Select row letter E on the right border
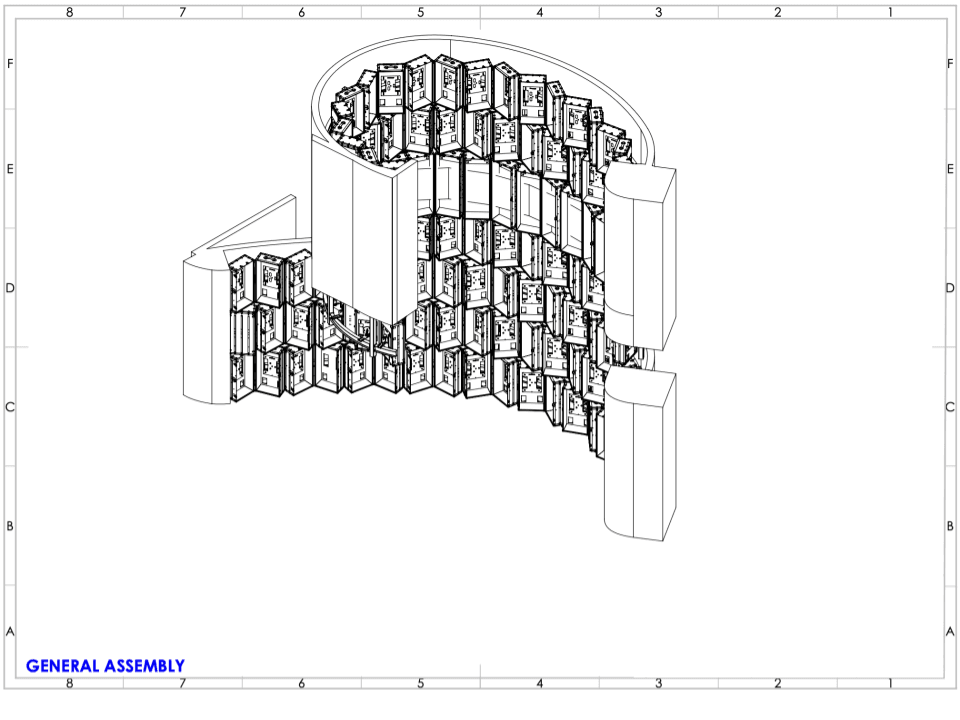The height and width of the screenshot is (720, 960). (948, 168)
